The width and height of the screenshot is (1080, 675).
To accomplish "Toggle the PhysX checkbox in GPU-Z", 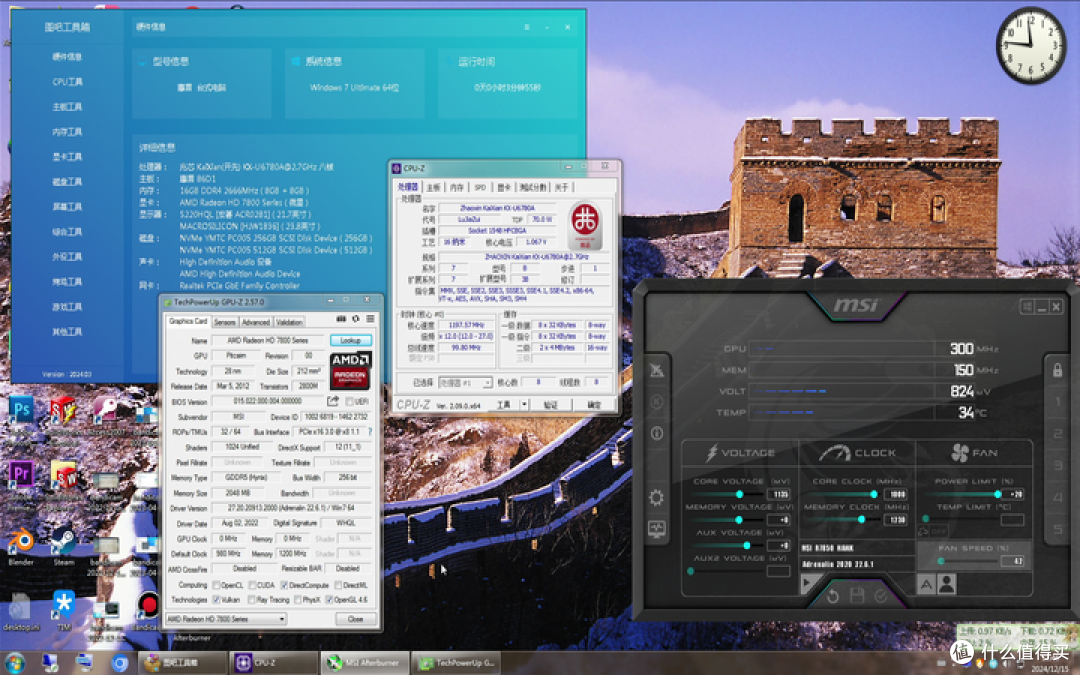I will pos(298,600).
